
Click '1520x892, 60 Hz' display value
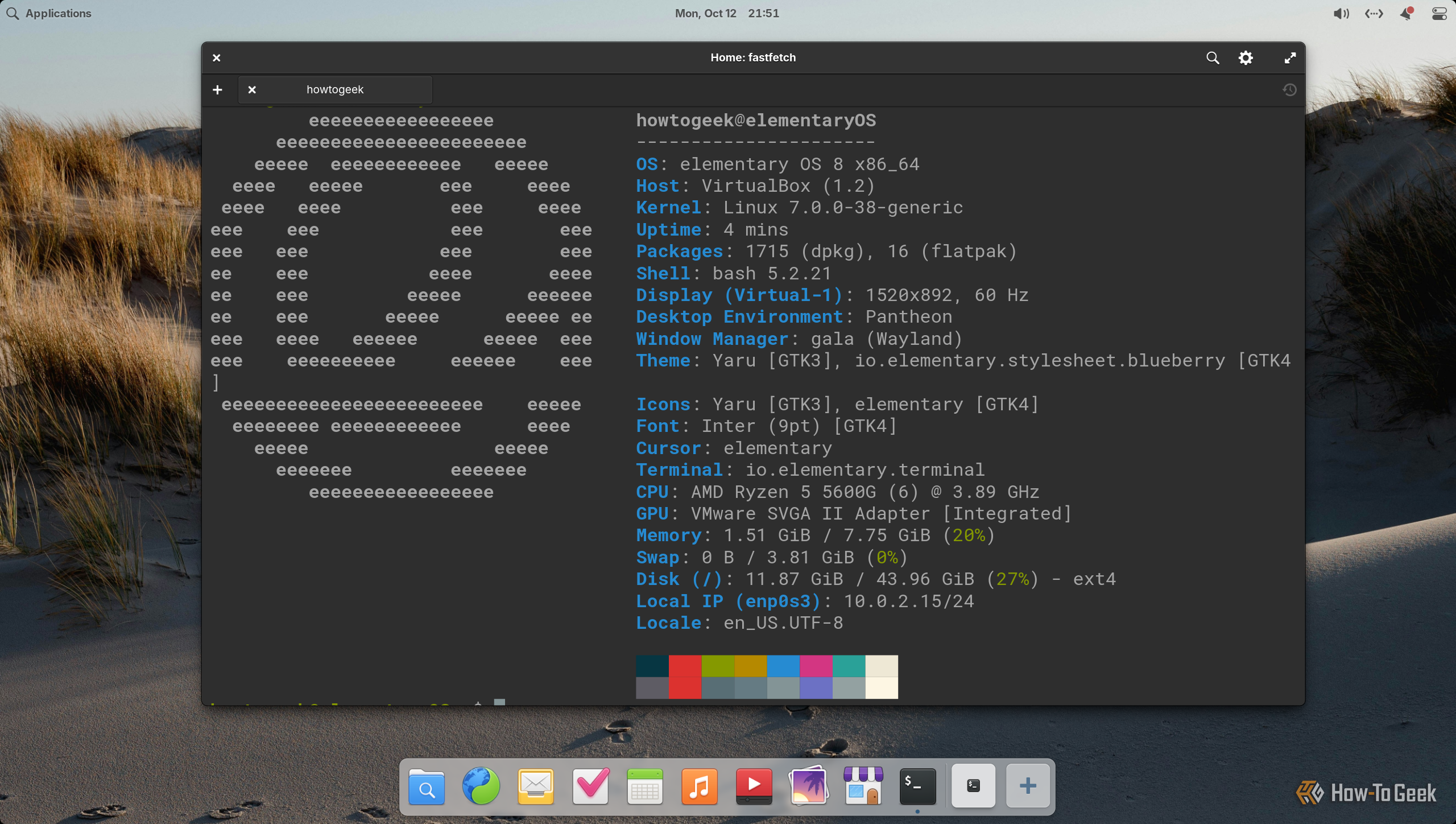[947, 295]
